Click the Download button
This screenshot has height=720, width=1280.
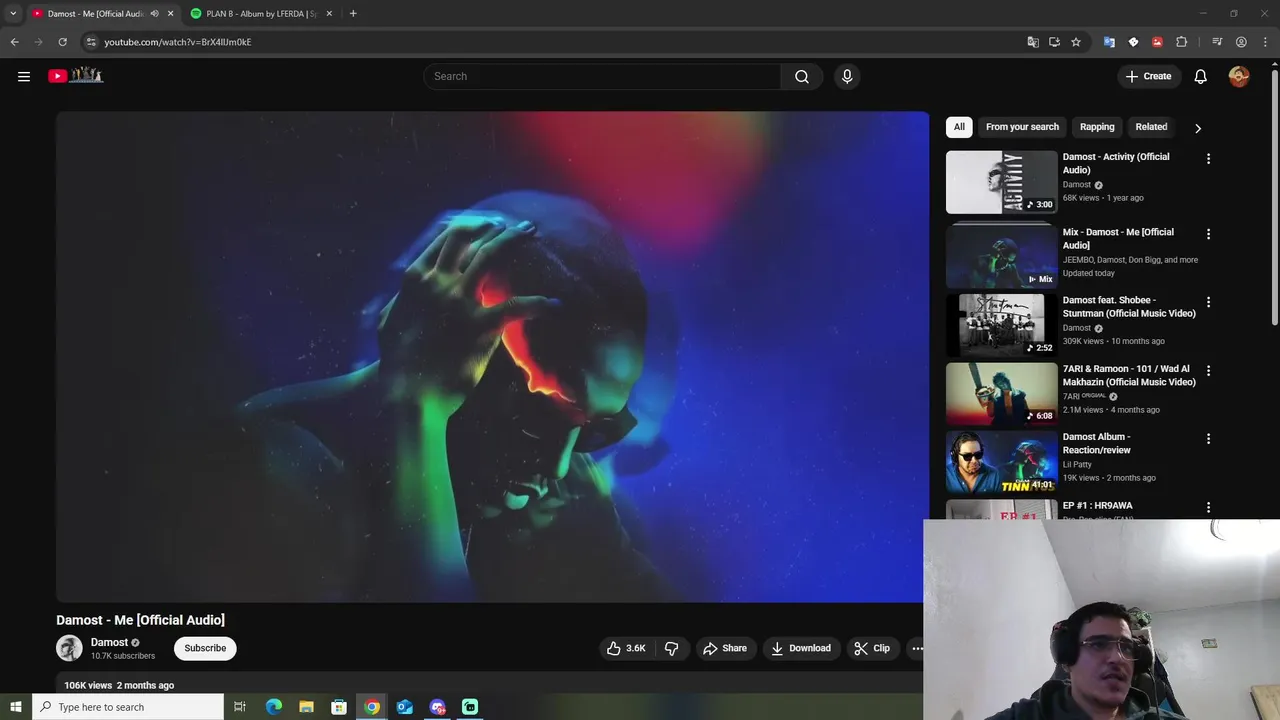(801, 648)
